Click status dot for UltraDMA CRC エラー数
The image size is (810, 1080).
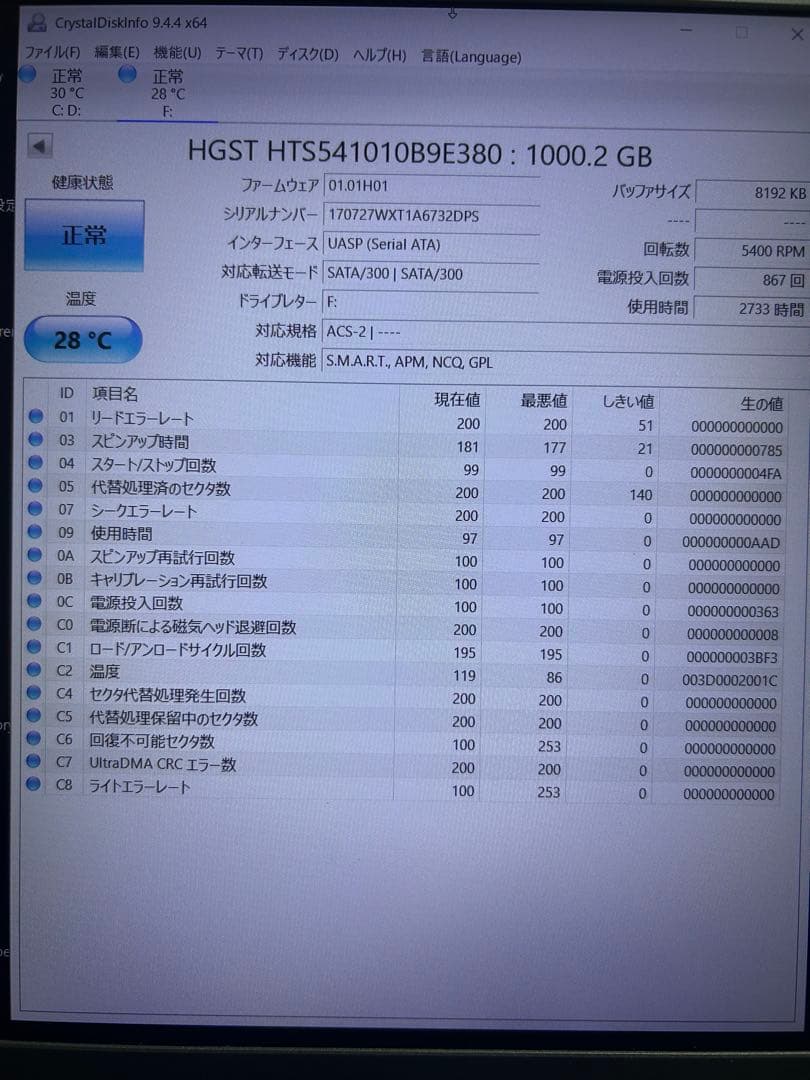pos(36,764)
